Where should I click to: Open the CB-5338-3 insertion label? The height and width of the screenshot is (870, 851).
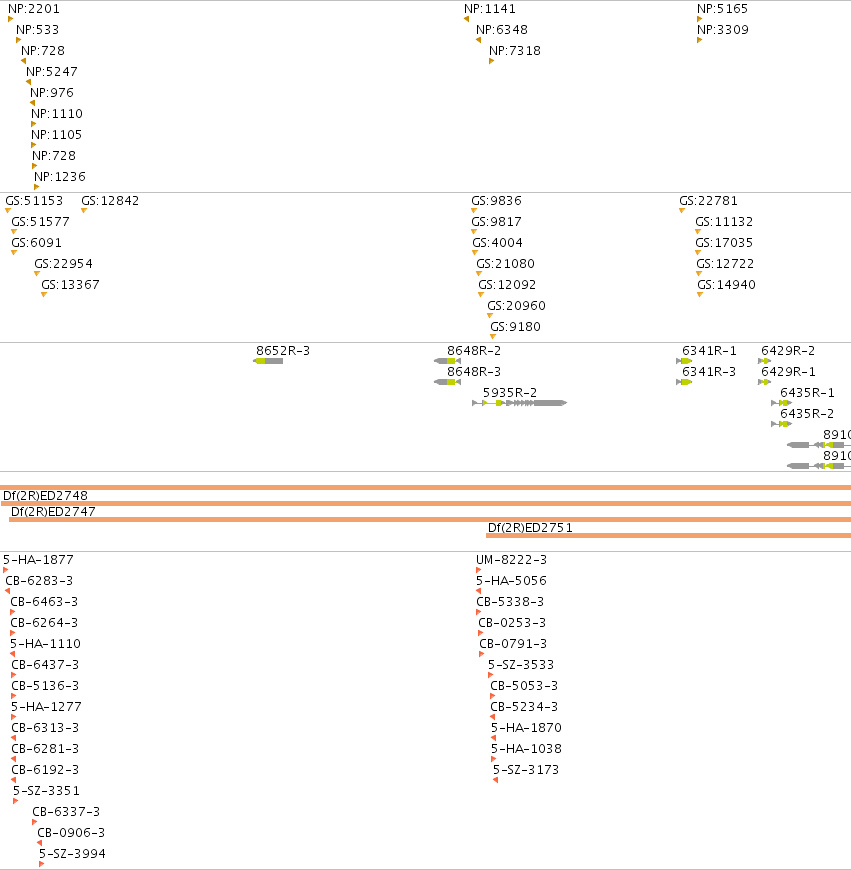(510, 602)
